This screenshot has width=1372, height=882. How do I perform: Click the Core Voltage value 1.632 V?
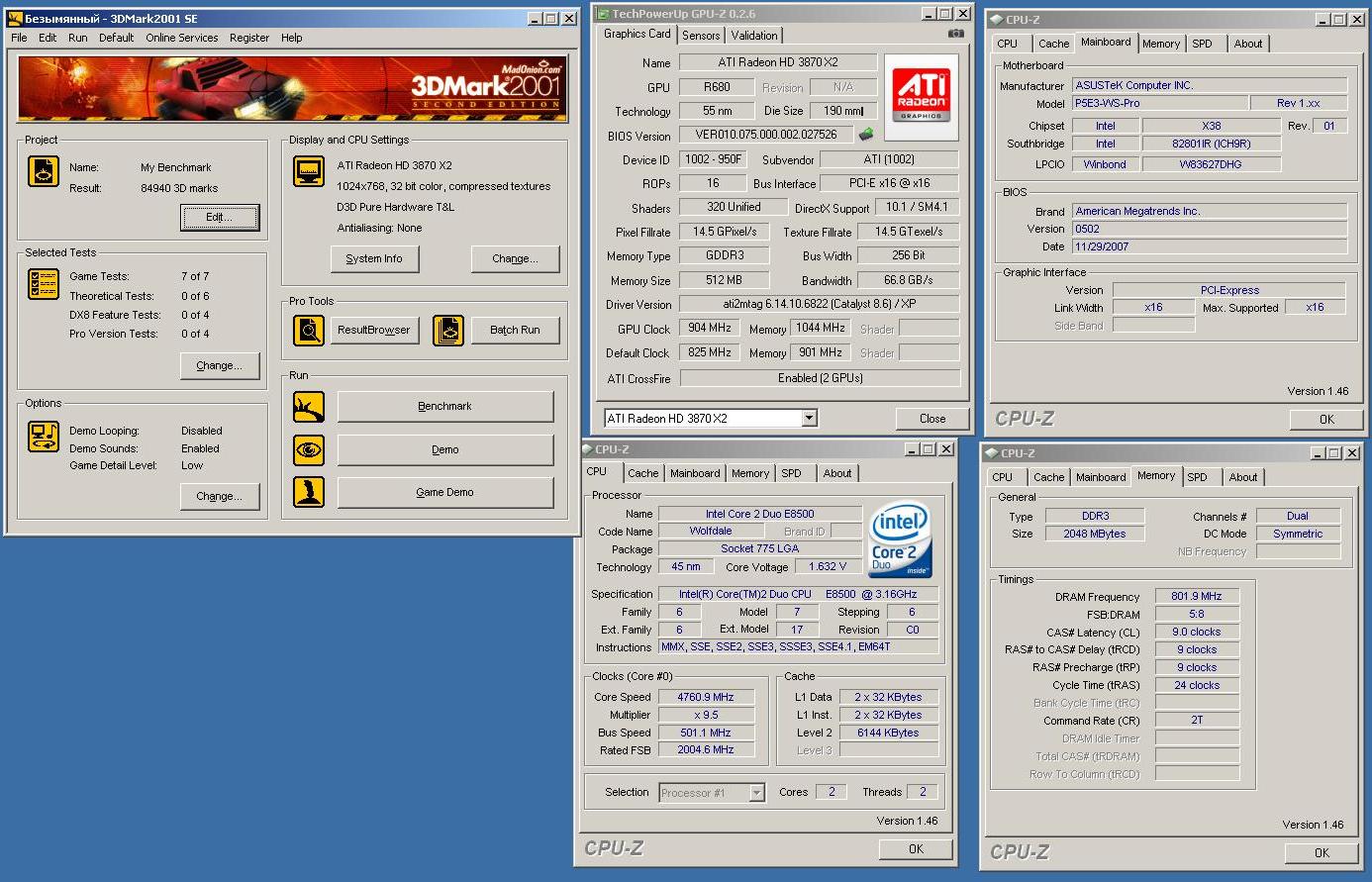(828, 567)
